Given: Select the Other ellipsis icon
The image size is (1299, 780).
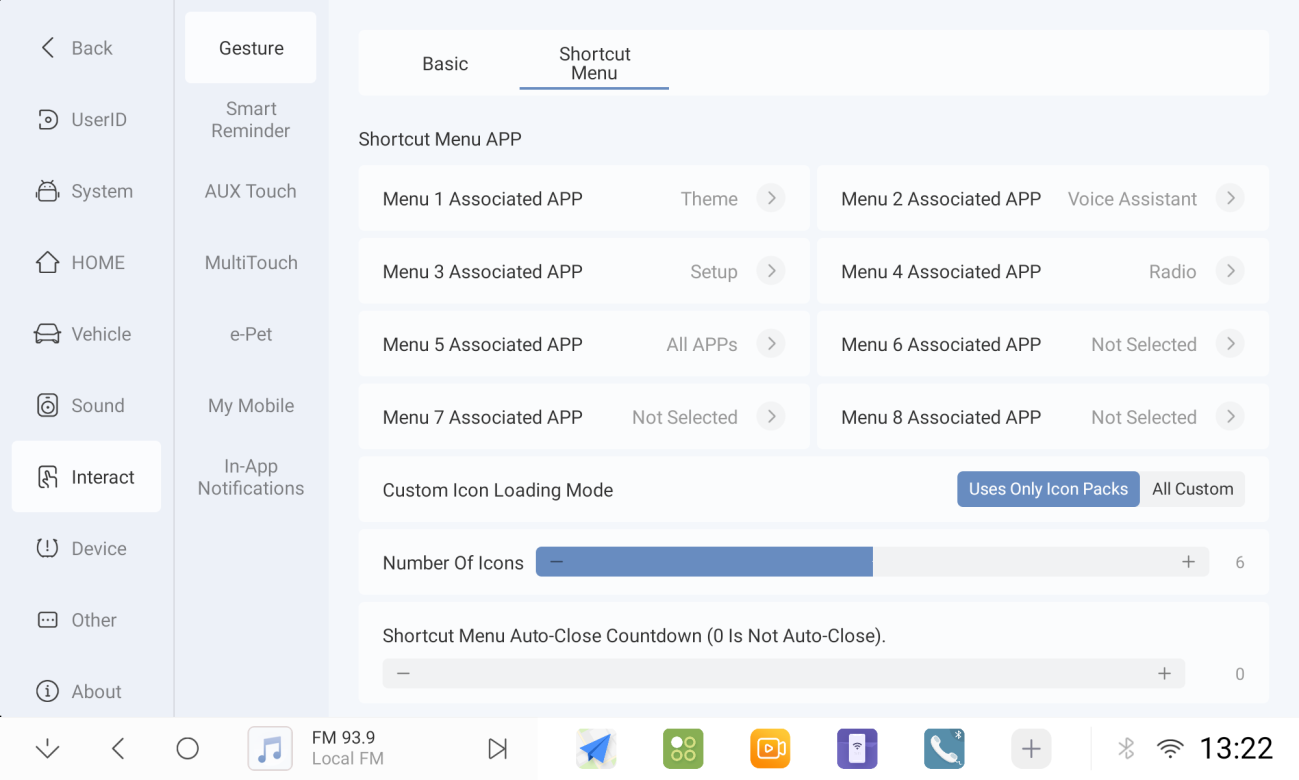Looking at the screenshot, I should point(47,620).
